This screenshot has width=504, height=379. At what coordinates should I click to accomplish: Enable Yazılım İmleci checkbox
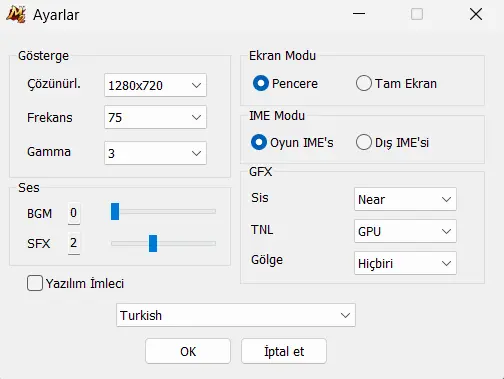pos(35,283)
